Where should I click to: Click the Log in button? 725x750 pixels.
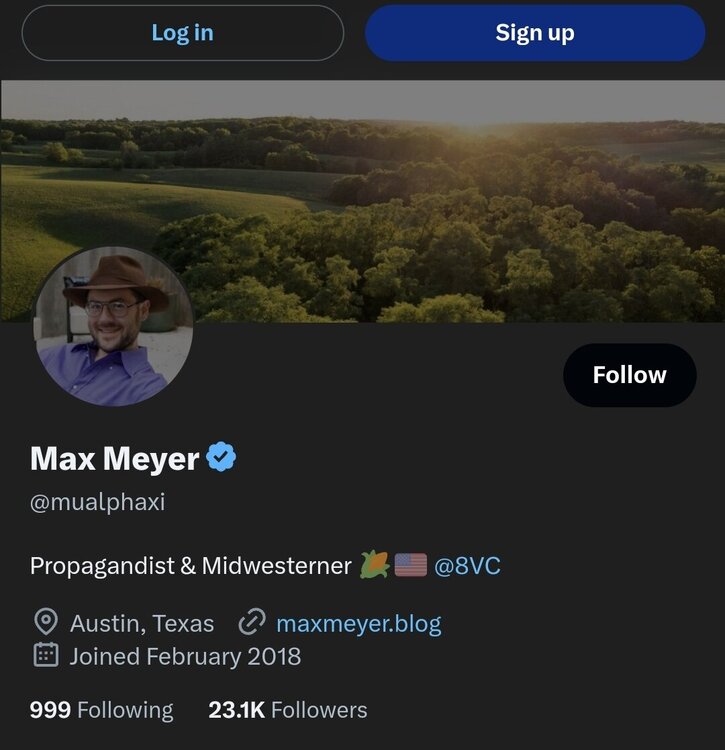tap(182, 33)
